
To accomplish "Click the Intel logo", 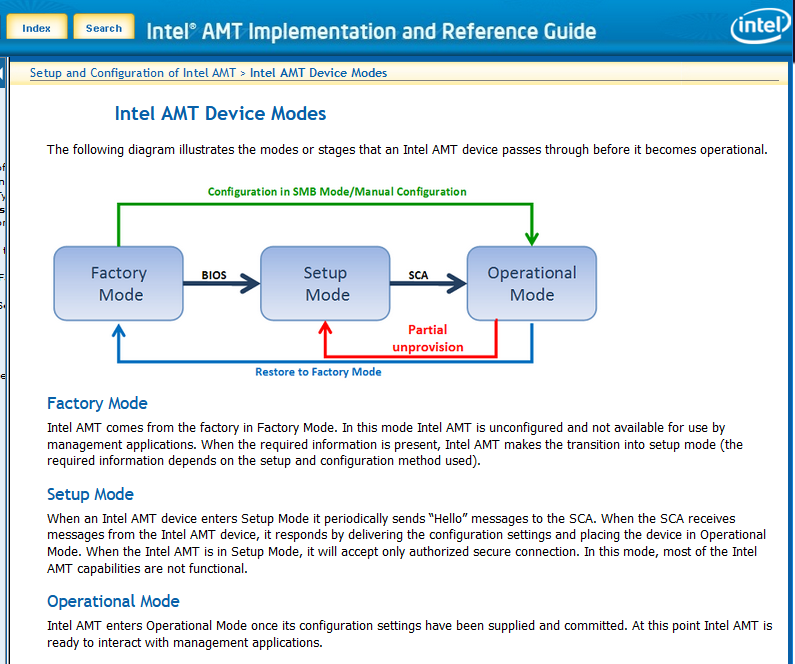I will [761, 25].
